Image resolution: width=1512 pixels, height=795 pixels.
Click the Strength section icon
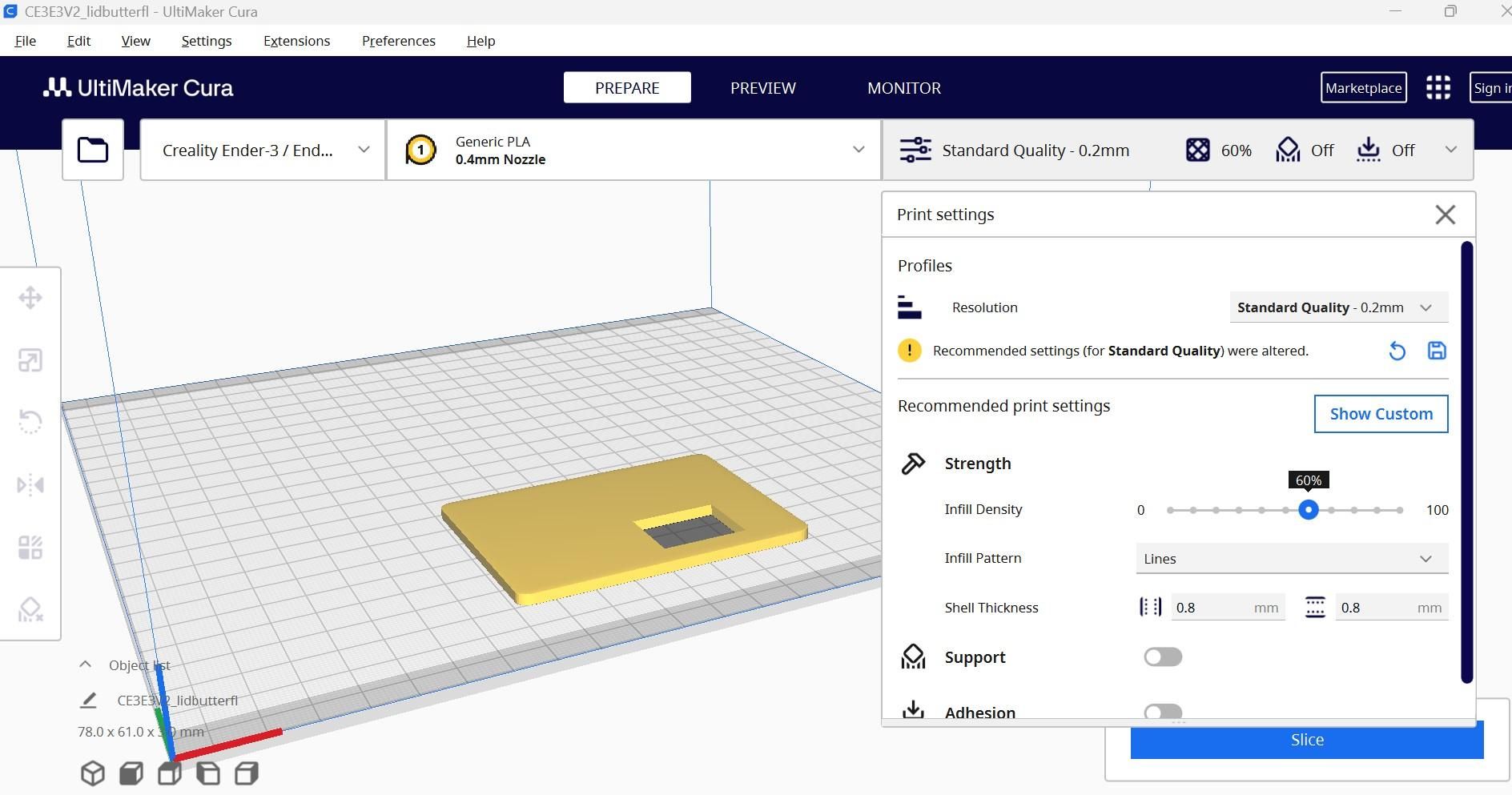tap(913, 464)
